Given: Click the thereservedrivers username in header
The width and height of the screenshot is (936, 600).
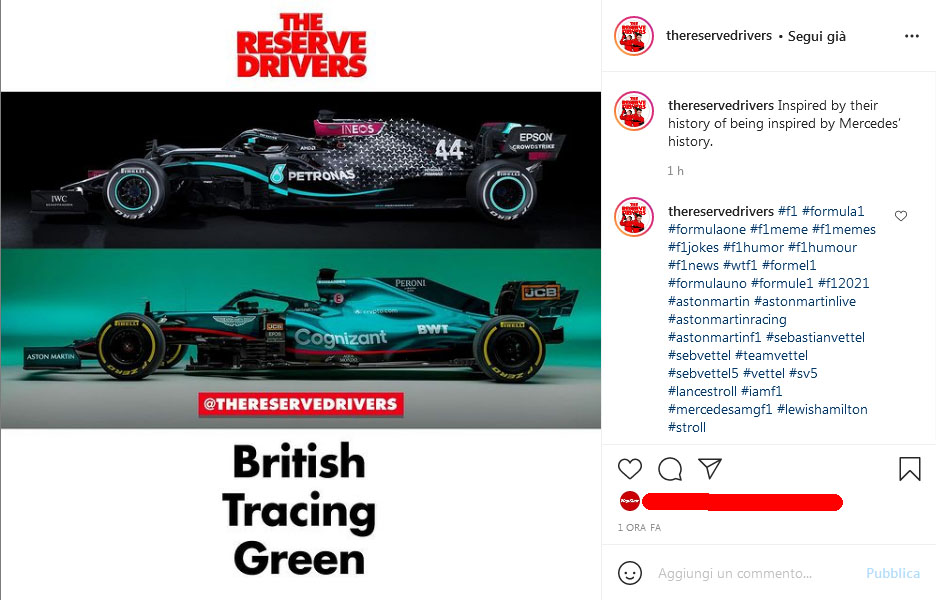Looking at the screenshot, I should [719, 36].
